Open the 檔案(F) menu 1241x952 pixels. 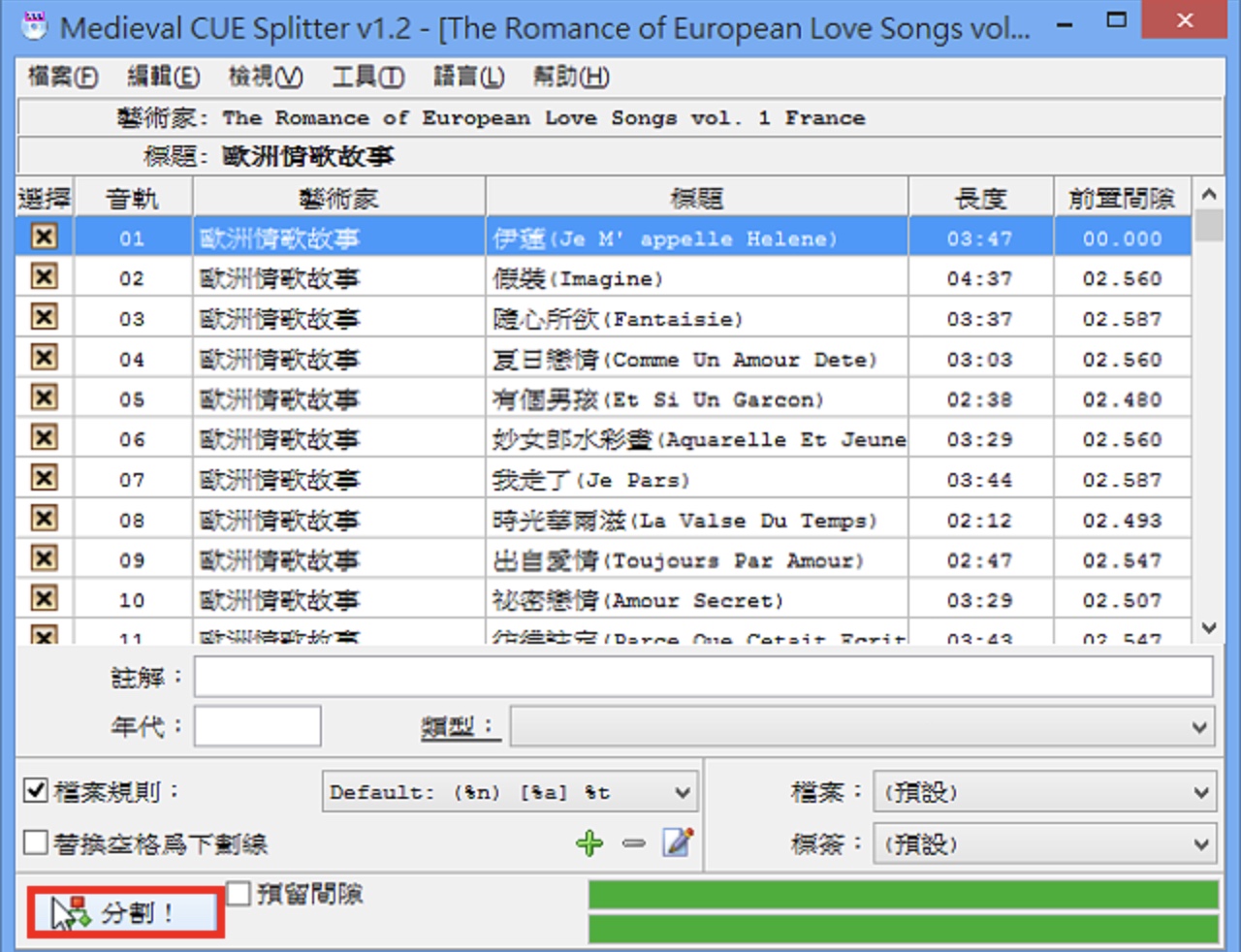(63, 77)
